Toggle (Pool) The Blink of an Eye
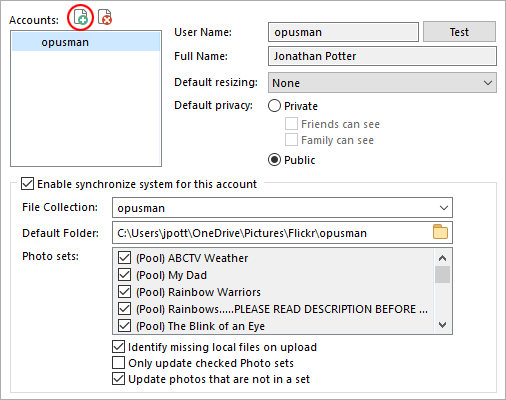 (124, 326)
